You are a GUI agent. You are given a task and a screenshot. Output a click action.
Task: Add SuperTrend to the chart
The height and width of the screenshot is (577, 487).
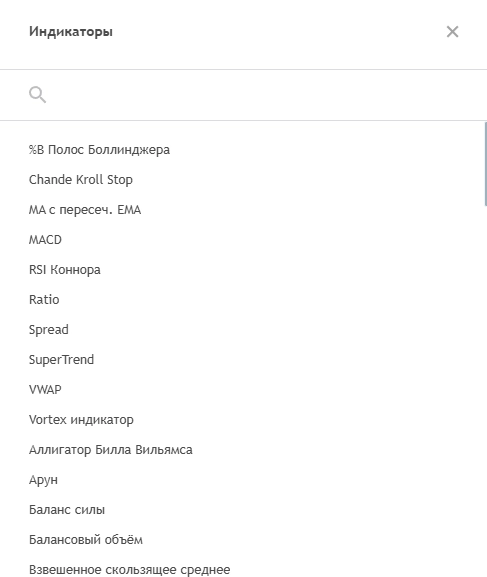[x=243, y=360]
